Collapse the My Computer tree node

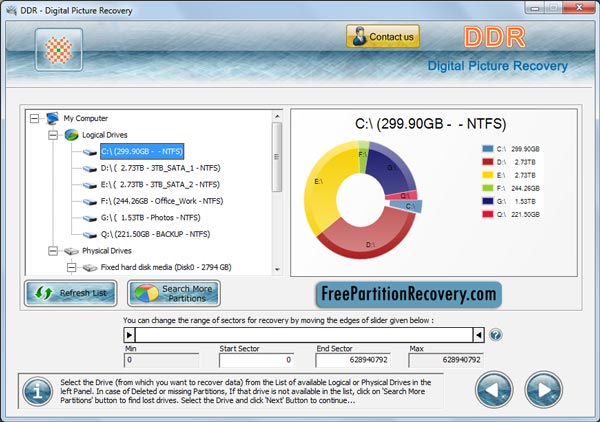click(x=34, y=118)
